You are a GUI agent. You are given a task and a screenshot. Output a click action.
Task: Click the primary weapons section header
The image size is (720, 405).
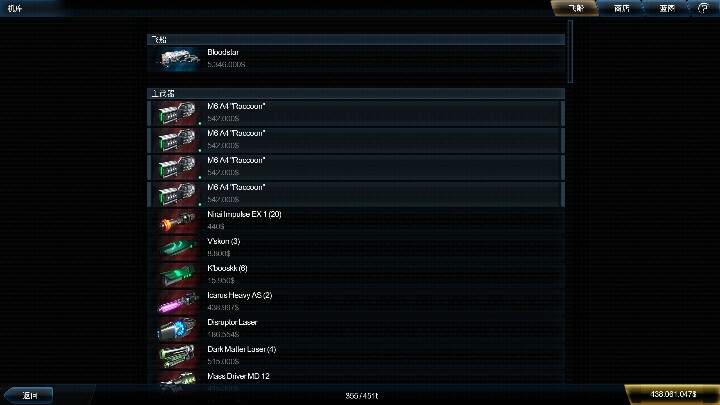coord(356,93)
